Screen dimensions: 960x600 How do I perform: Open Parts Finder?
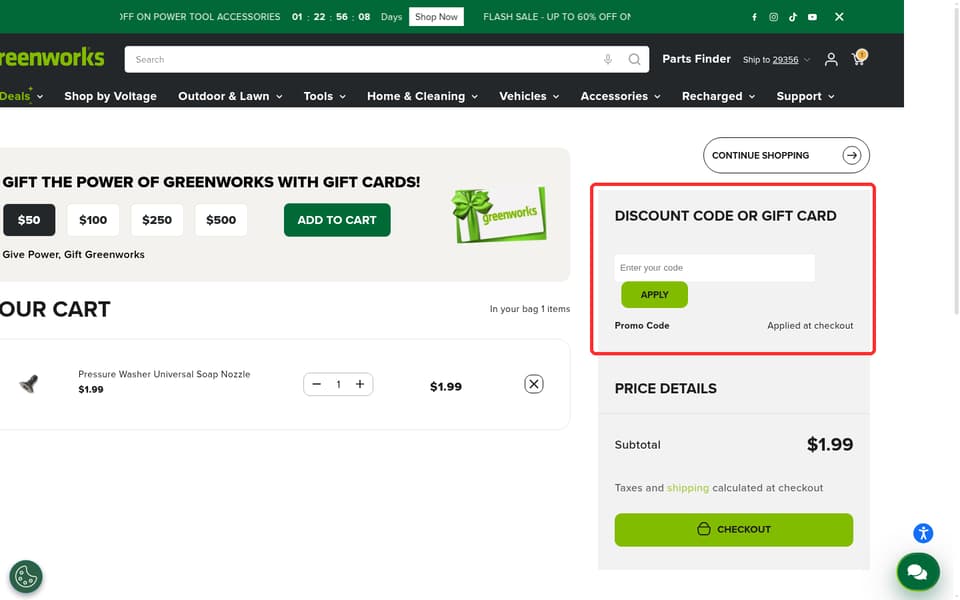696,59
